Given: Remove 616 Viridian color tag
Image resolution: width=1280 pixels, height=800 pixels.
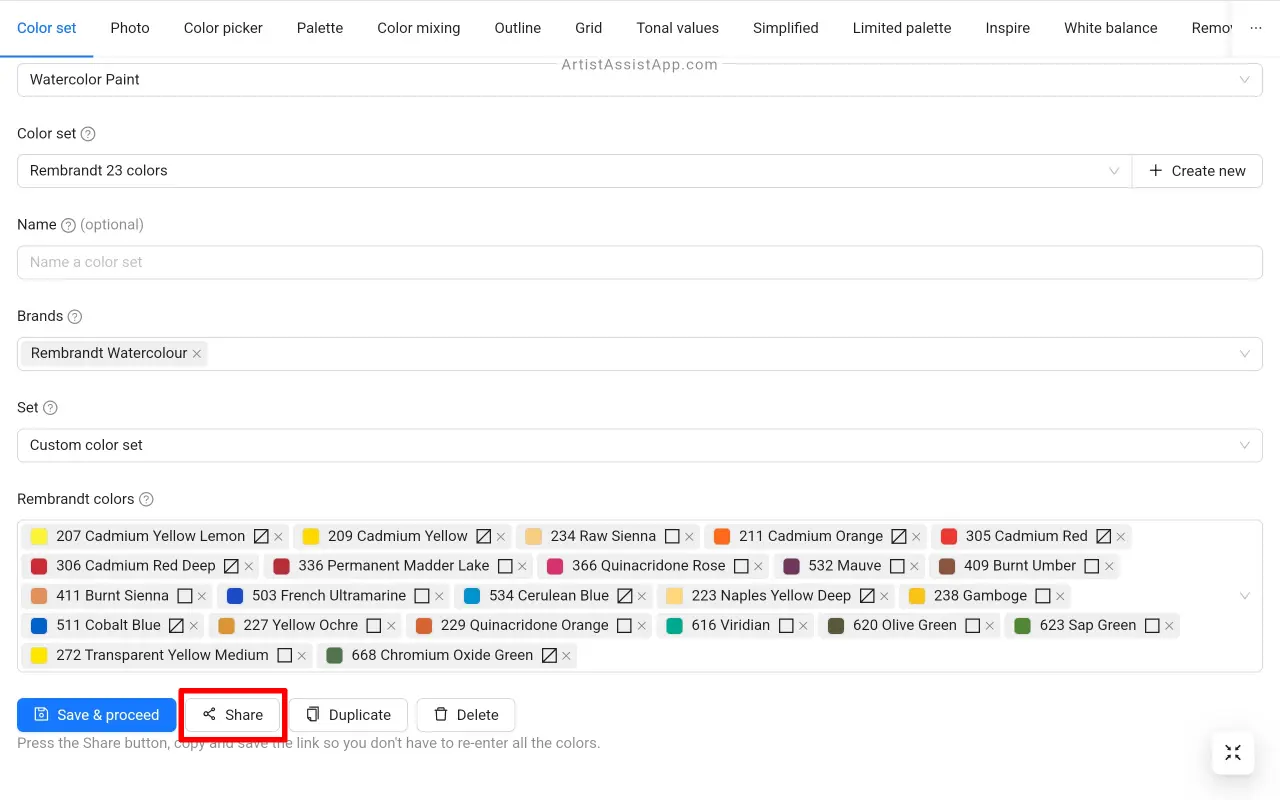Looking at the screenshot, I should [803, 627].
